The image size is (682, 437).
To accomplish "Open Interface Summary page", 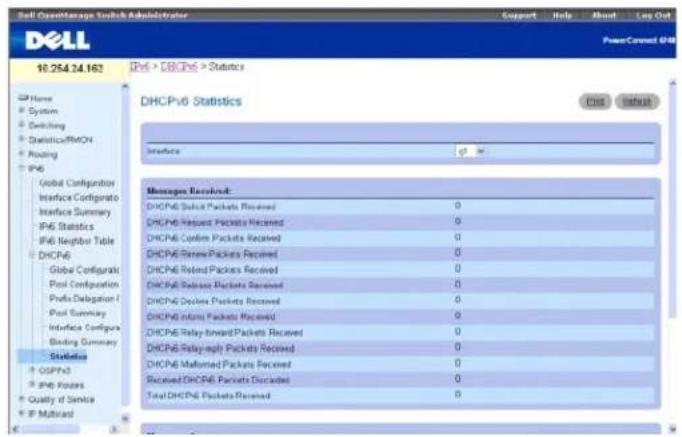I will point(75,212).
